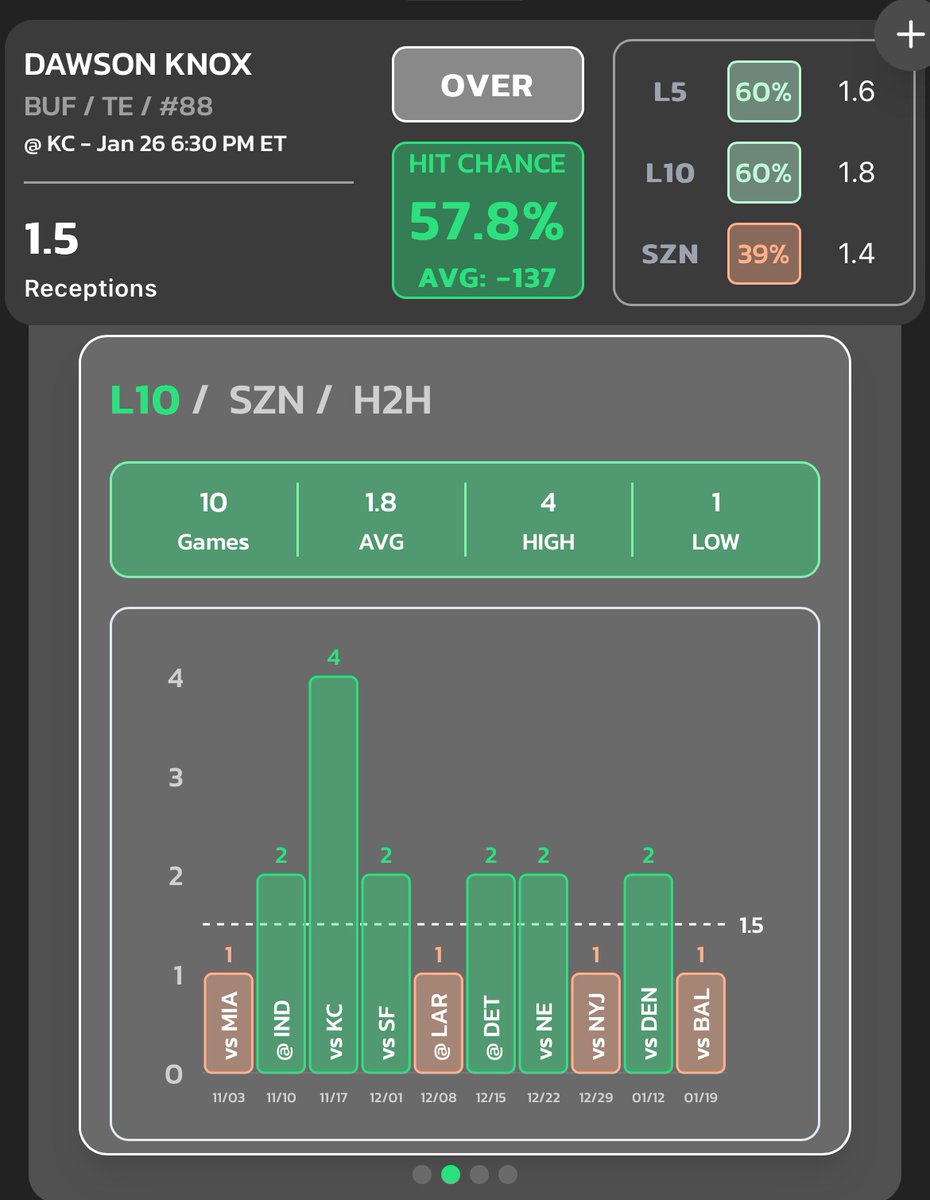
Task: Click the L5 60% hit rate badge
Action: (764, 92)
